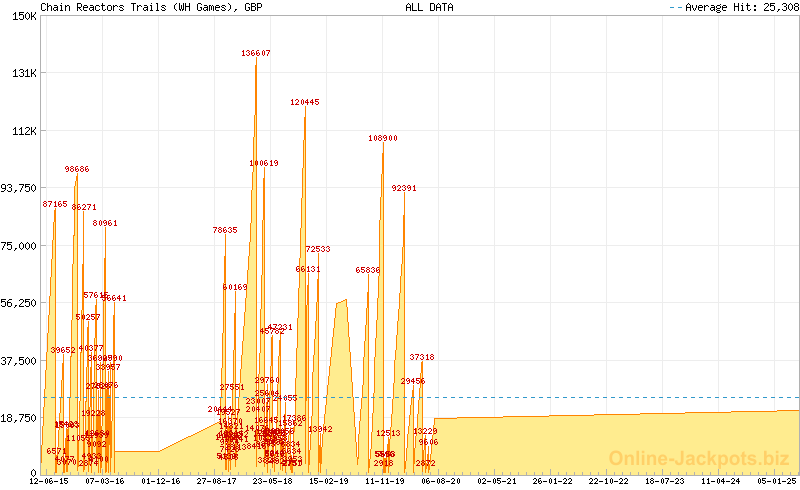Click the 150K y-axis label

(x=23, y=16)
